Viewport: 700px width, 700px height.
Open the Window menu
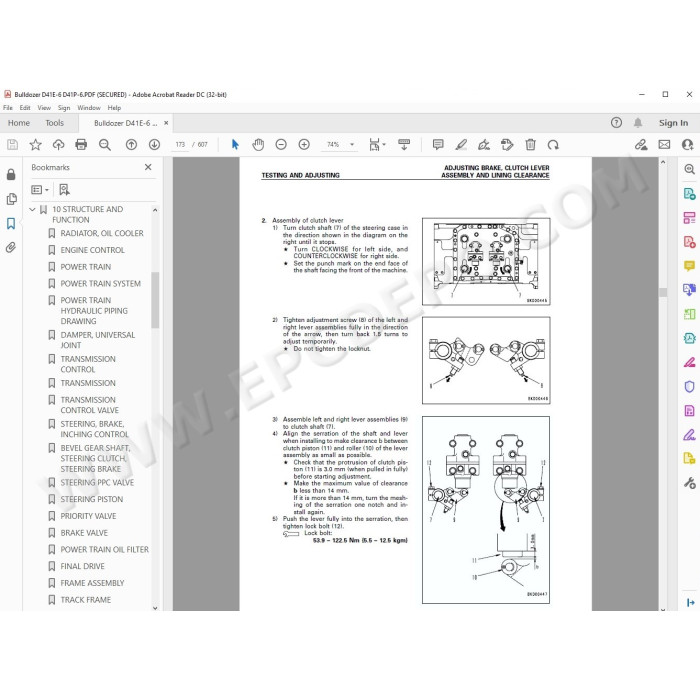pyautogui.click(x=89, y=108)
